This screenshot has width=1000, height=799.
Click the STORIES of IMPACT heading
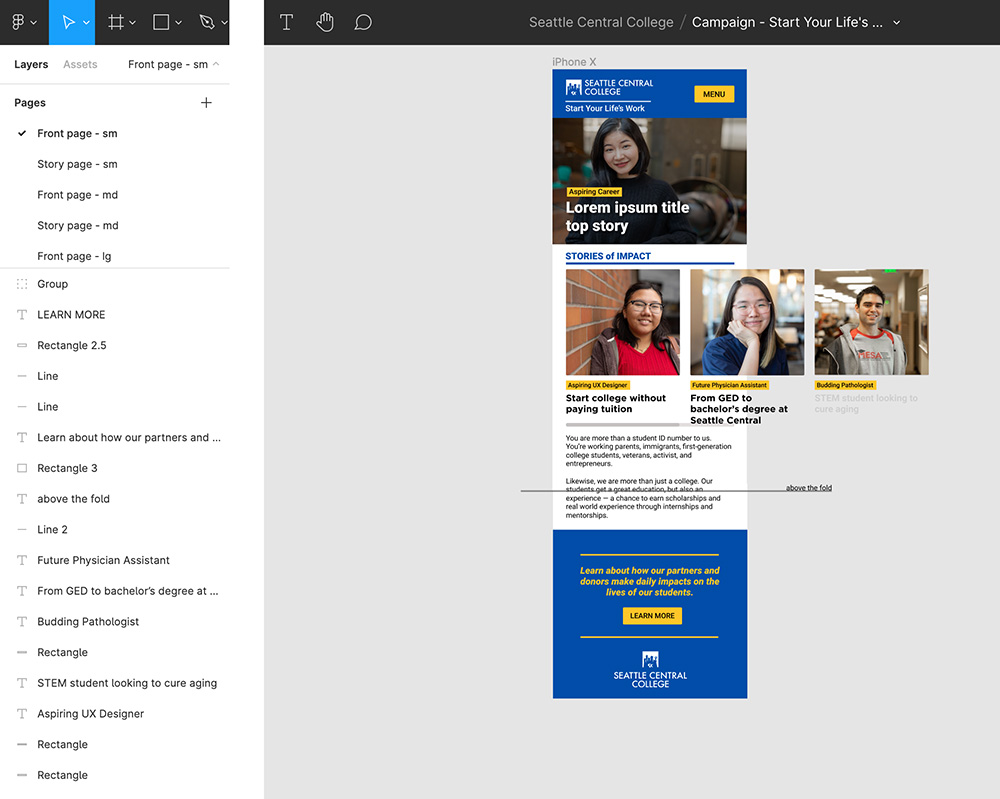[x=608, y=256]
